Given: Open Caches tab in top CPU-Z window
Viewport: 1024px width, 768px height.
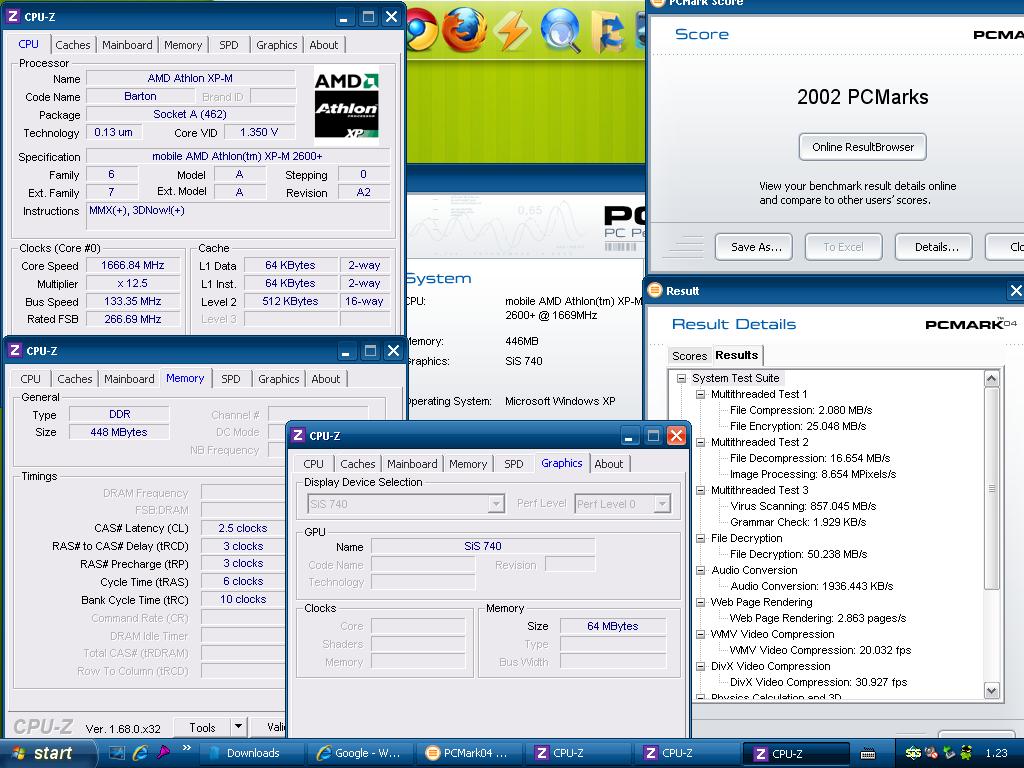Looking at the screenshot, I should pos(72,45).
